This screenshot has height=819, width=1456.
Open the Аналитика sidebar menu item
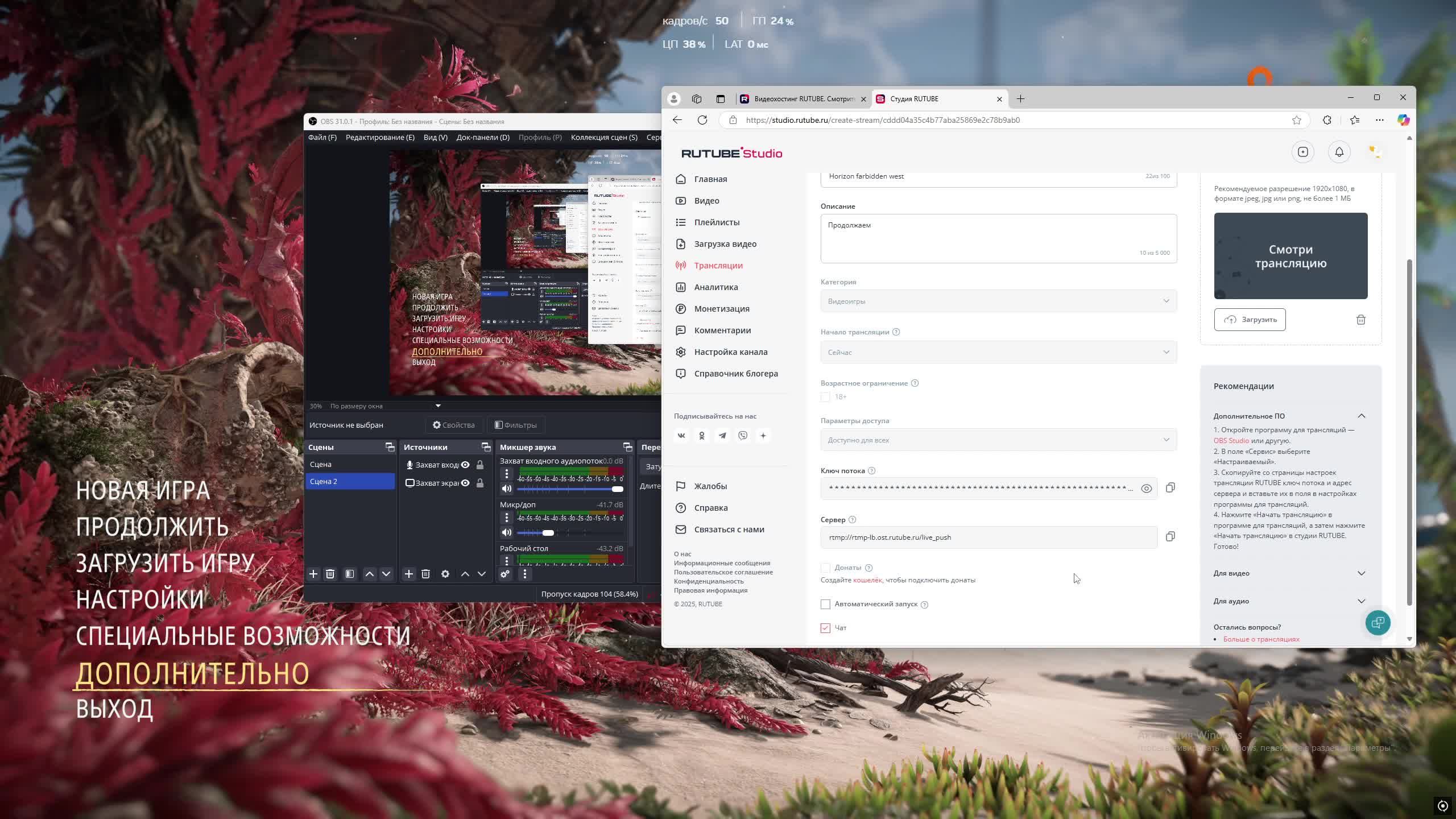tap(715, 287)
